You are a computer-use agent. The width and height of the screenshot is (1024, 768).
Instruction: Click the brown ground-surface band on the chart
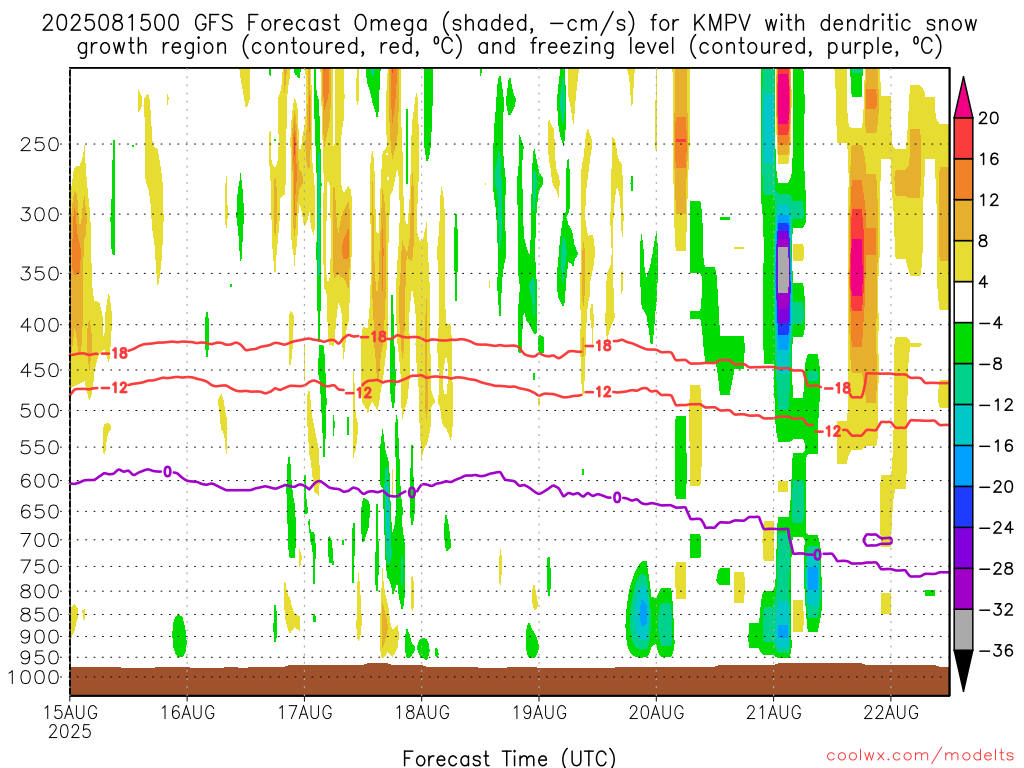point(509,680)
